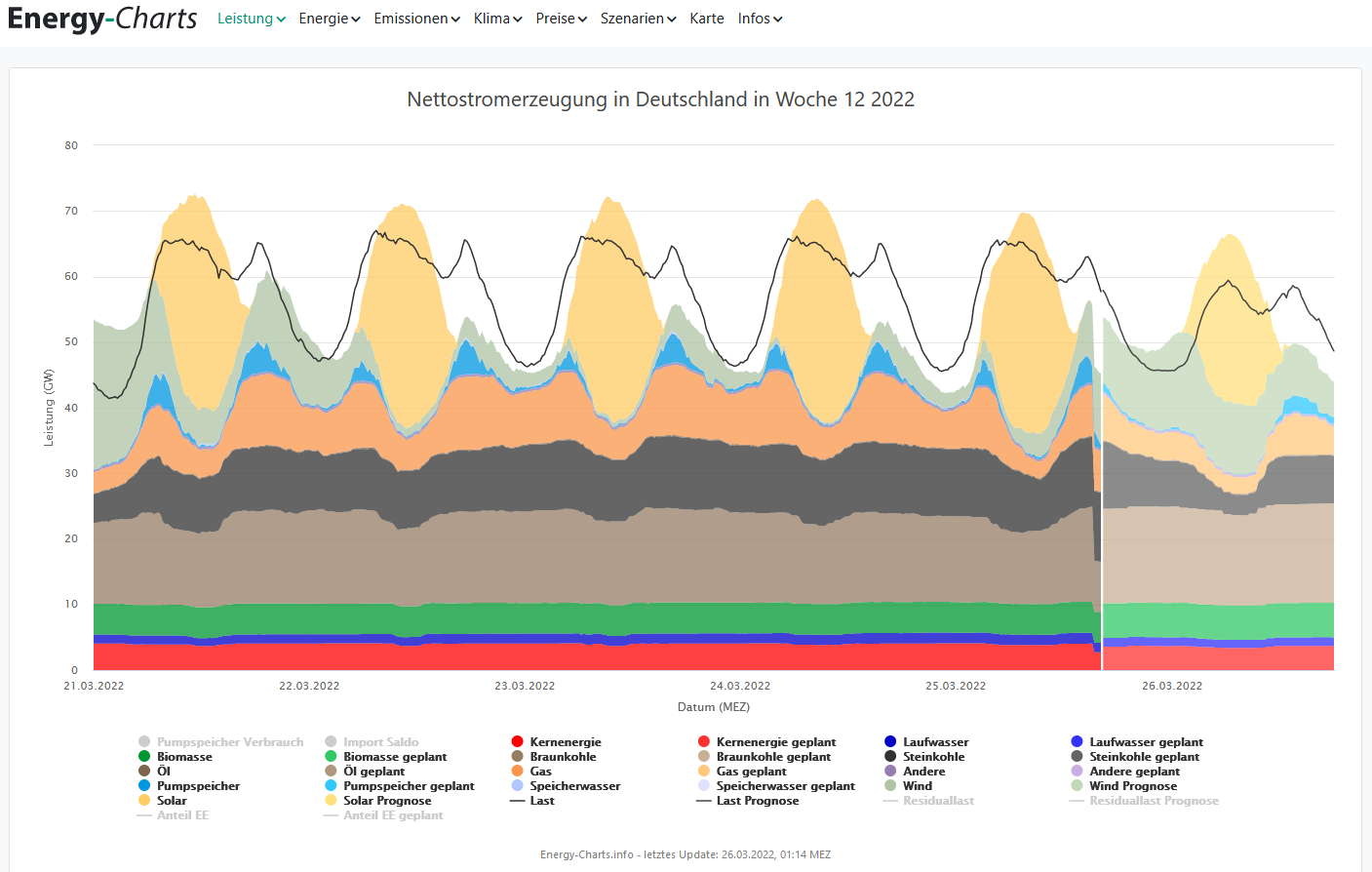Screen dimensions: 1372x872
Task: Hide the Gas series in the legend
Action: [531, 772]
